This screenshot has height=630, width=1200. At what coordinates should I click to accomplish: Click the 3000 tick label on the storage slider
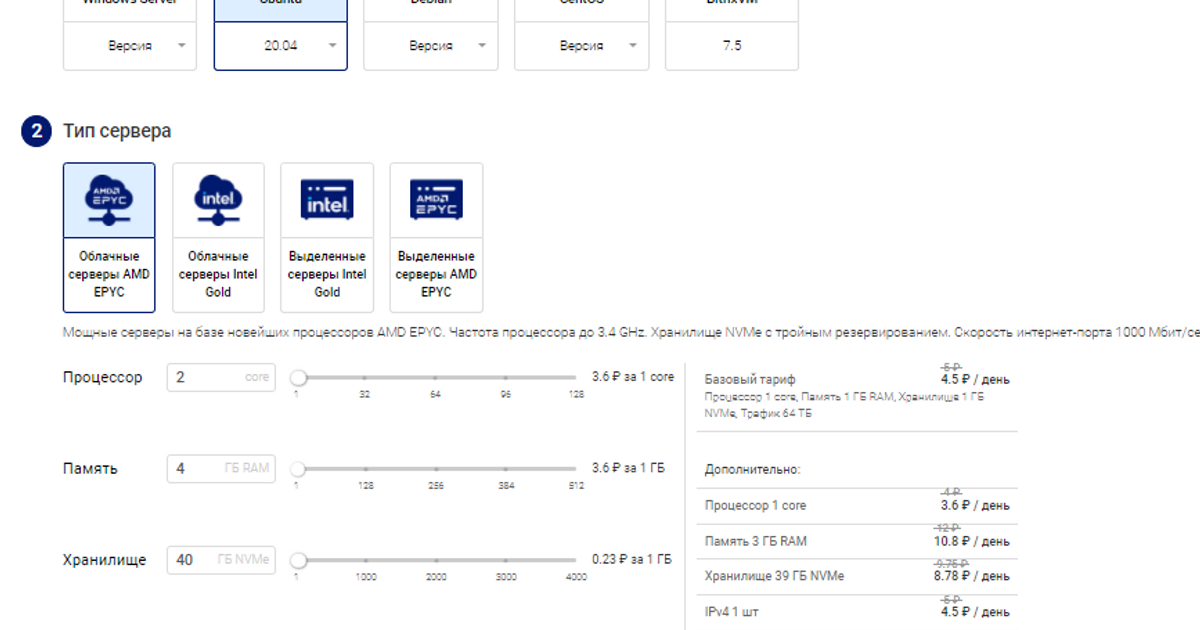506,577
